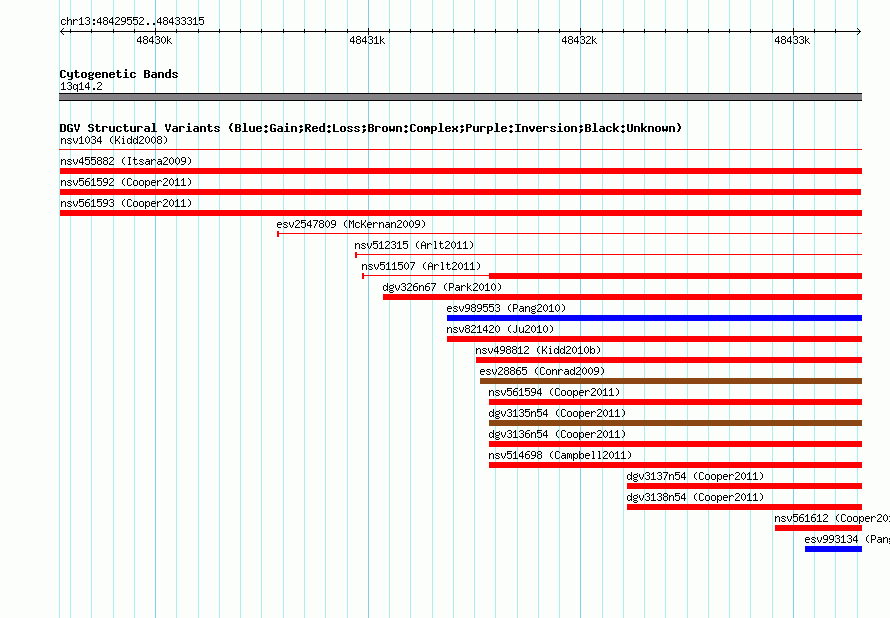Click the 48431k ruler marker

367,40
